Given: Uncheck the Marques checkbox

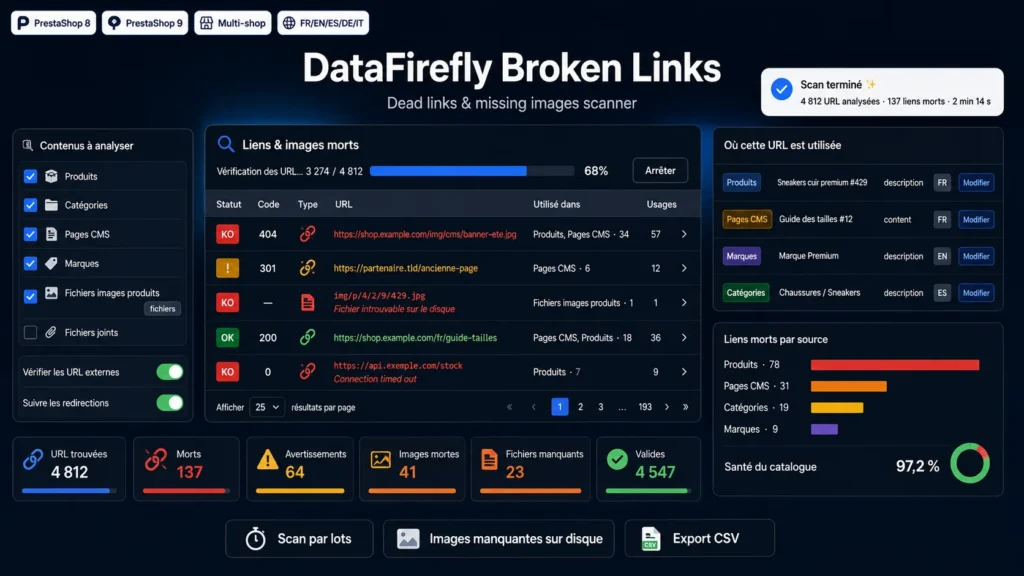Looking at the screenshot, I should click(x=30, y=263).
